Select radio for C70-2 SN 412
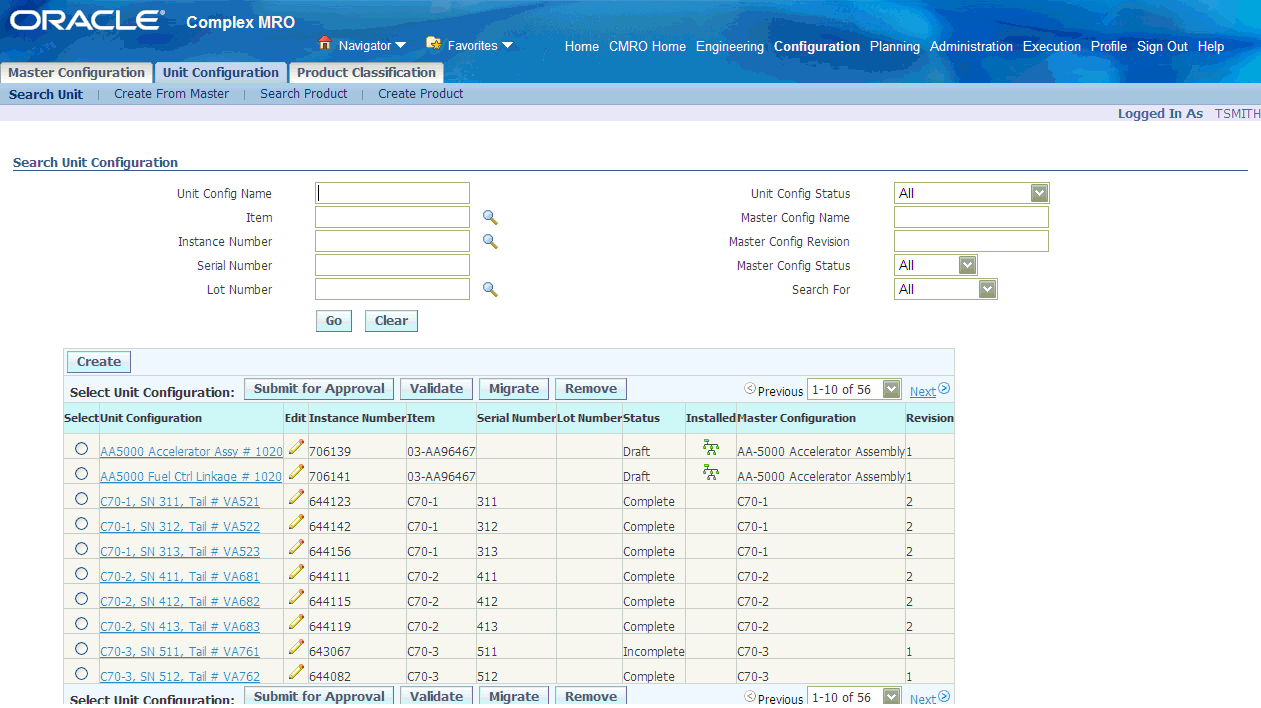This screenshot has width=1261, height=708. click(x=81, y=599)
